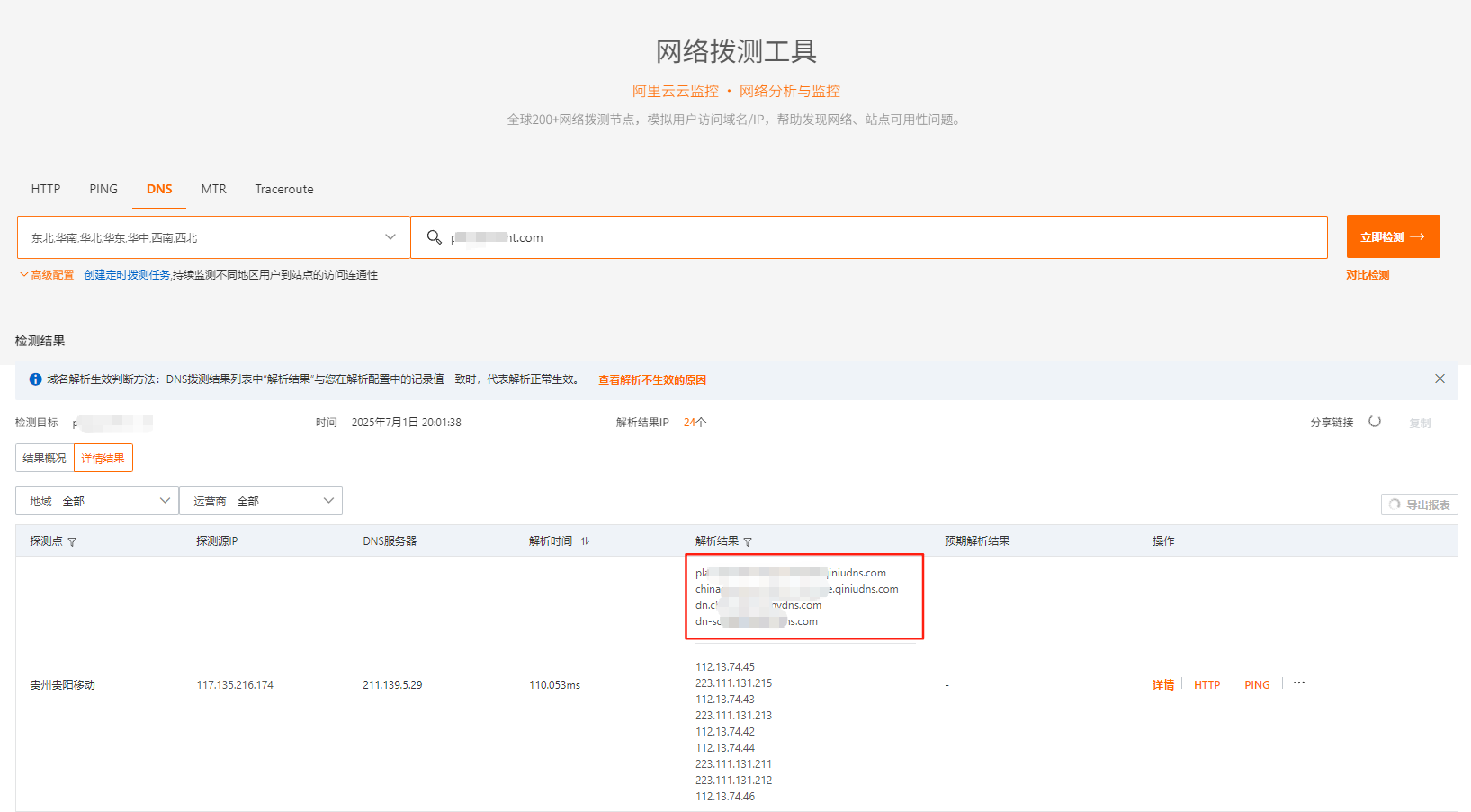Viewport: 1471px width, 812px height.
Task: Switch to the PING tab
Action: [103, 189]
